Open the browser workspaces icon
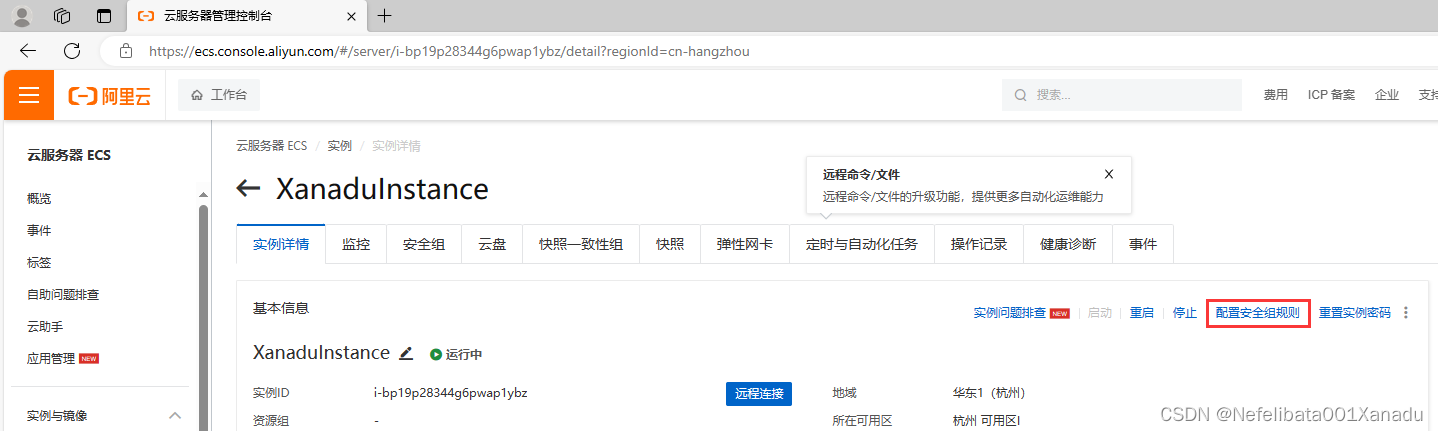Viewport: 1438px width, 431px height. point(62,16)
